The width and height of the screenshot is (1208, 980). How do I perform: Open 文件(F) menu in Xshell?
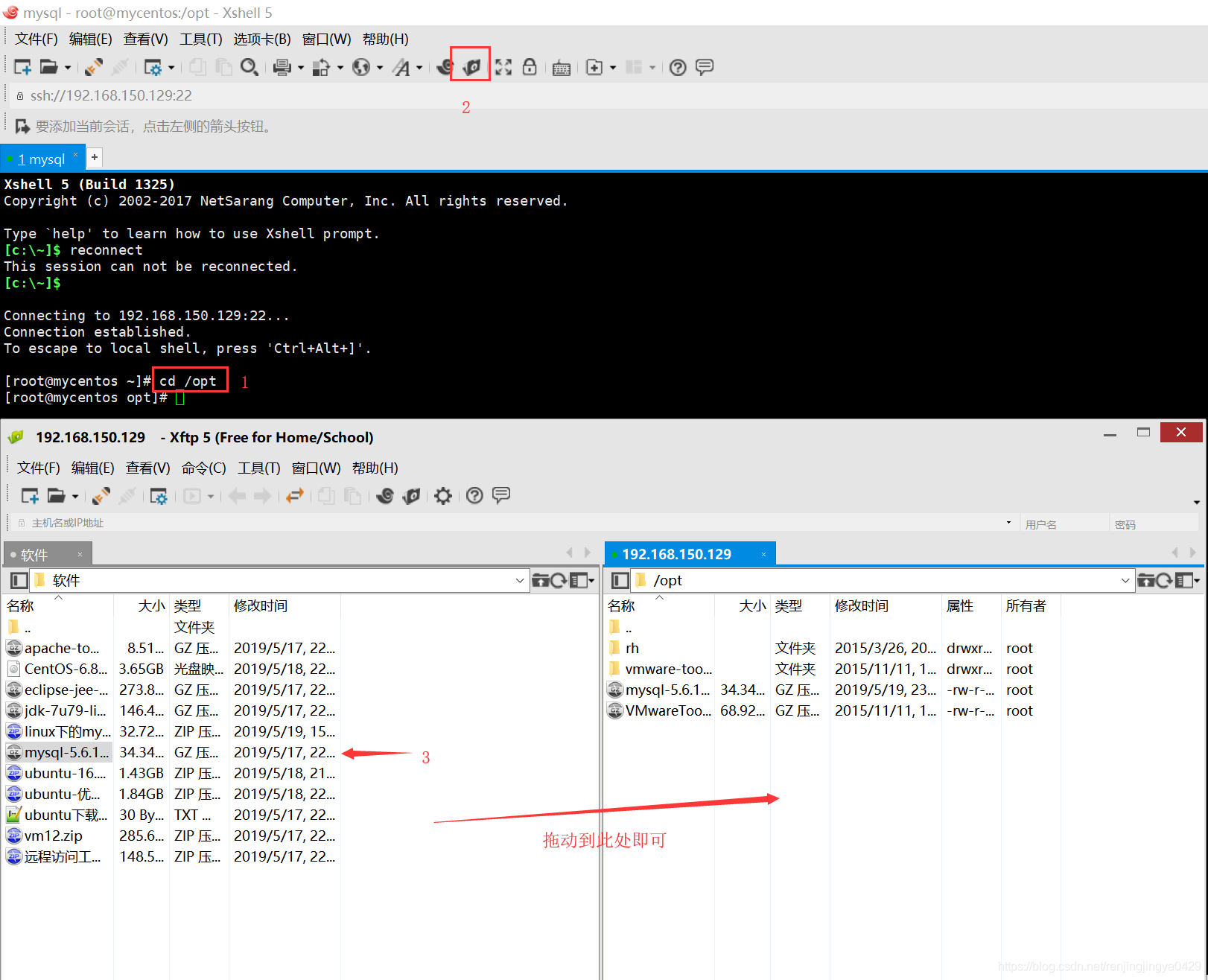pos(36,39)
